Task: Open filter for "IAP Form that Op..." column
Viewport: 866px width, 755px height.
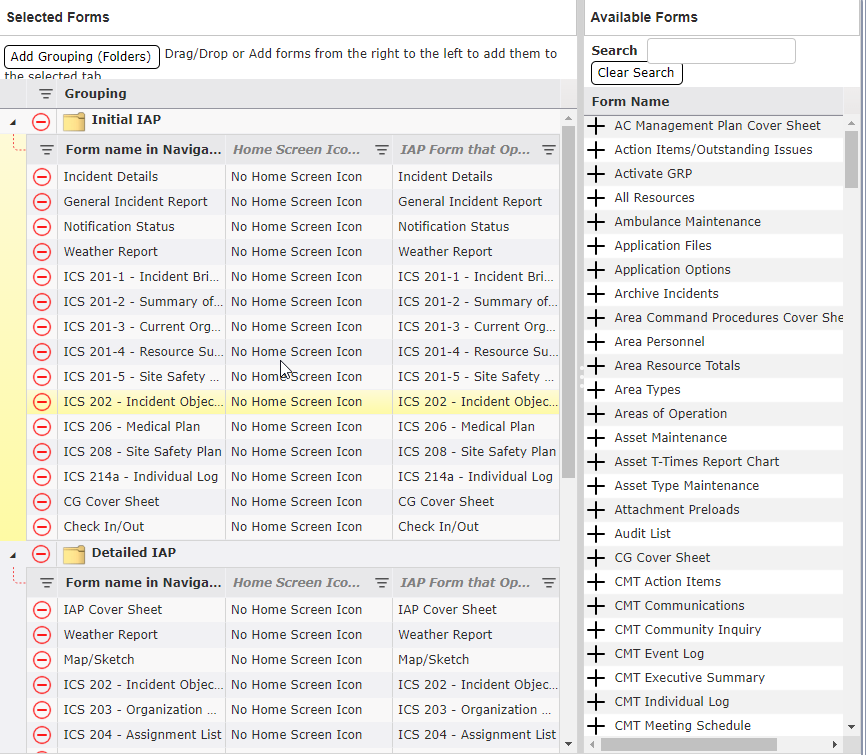Action: click(548, 148)
